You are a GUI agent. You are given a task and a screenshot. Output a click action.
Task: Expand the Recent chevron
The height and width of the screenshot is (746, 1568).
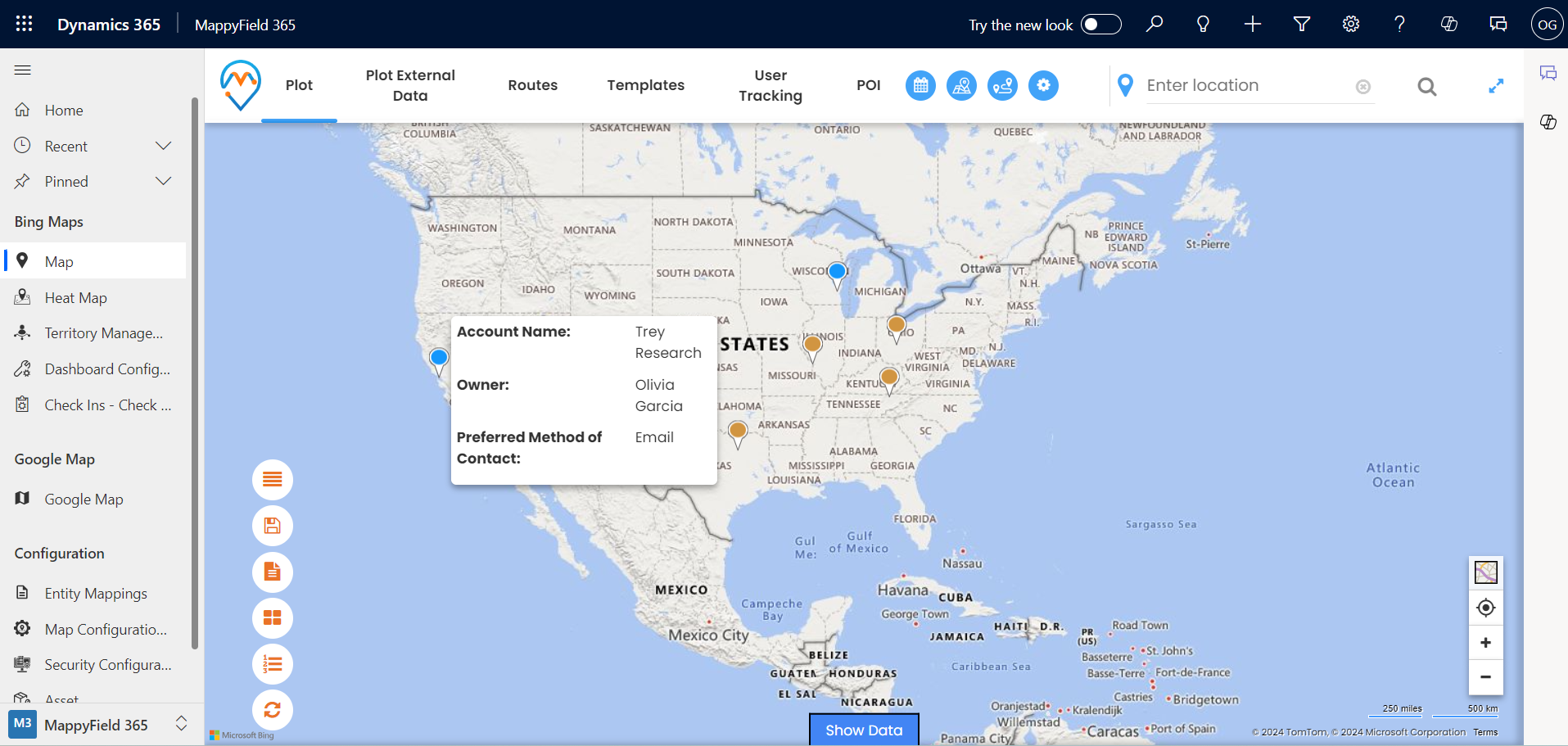[x=164, y=146]
